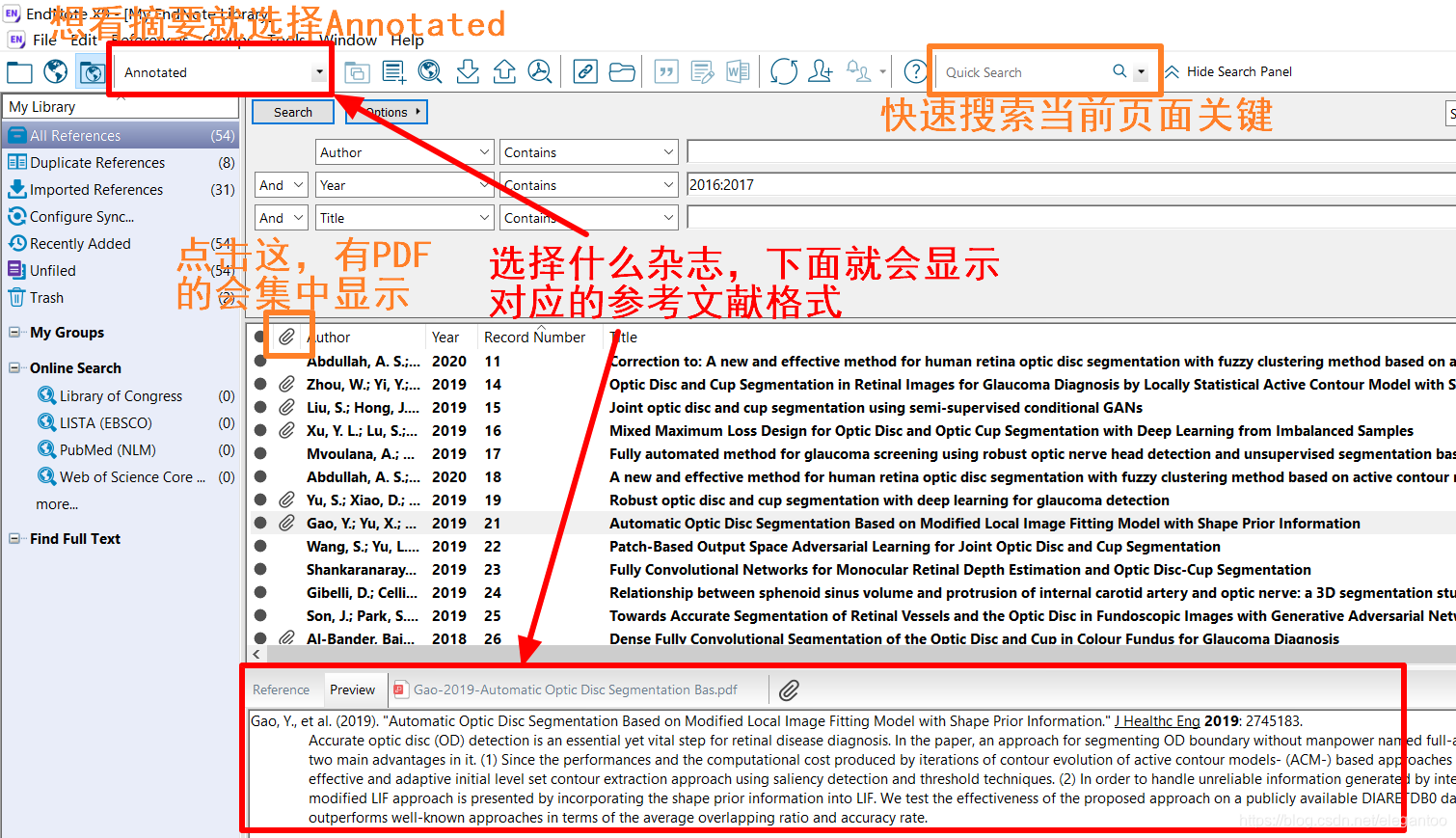Click paperclip icon on Zhou, W. row
Image resolution: width=1456 pixels, height=838 pixels.
[x=287, y=385]
